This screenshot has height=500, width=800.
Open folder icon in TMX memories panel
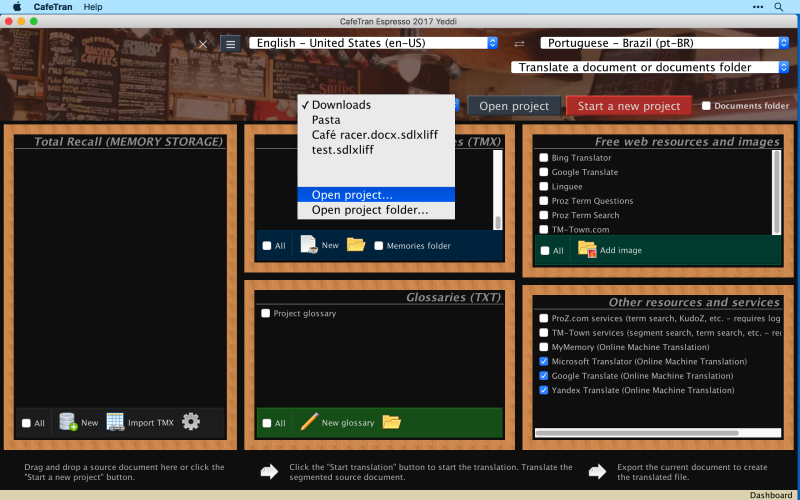[356, 244]
